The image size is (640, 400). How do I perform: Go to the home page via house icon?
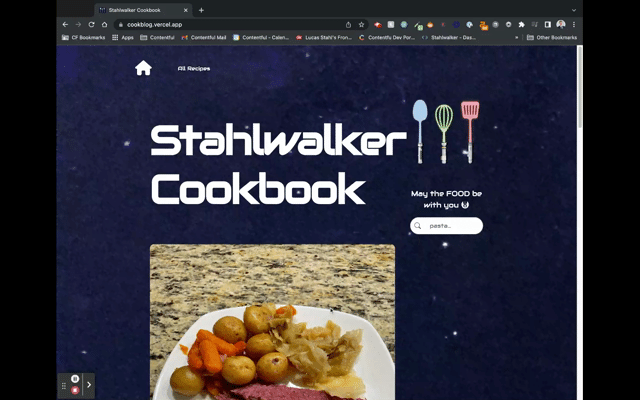(143, 68)
